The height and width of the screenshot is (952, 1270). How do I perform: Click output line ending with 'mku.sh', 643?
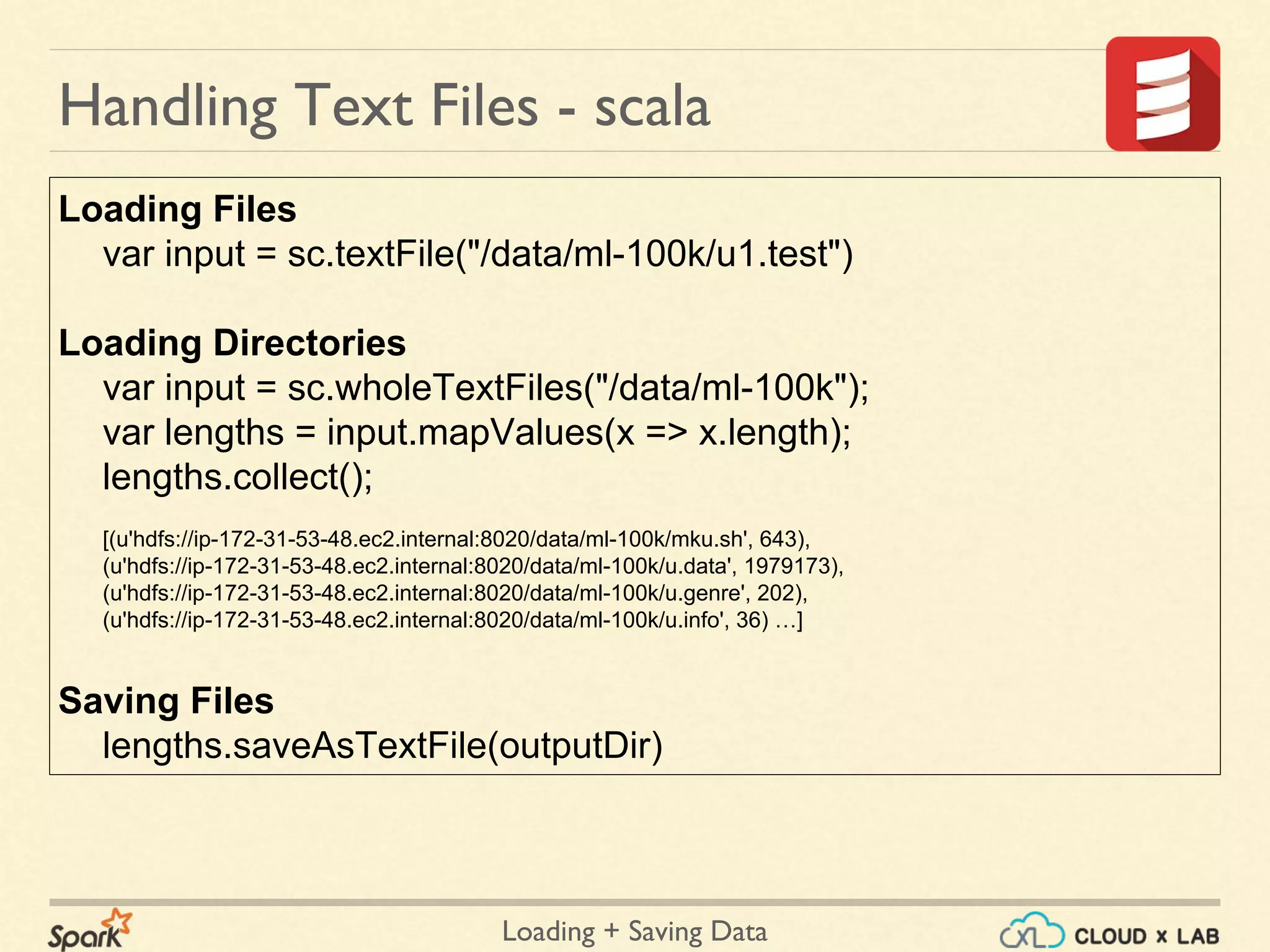pos(456,539)
